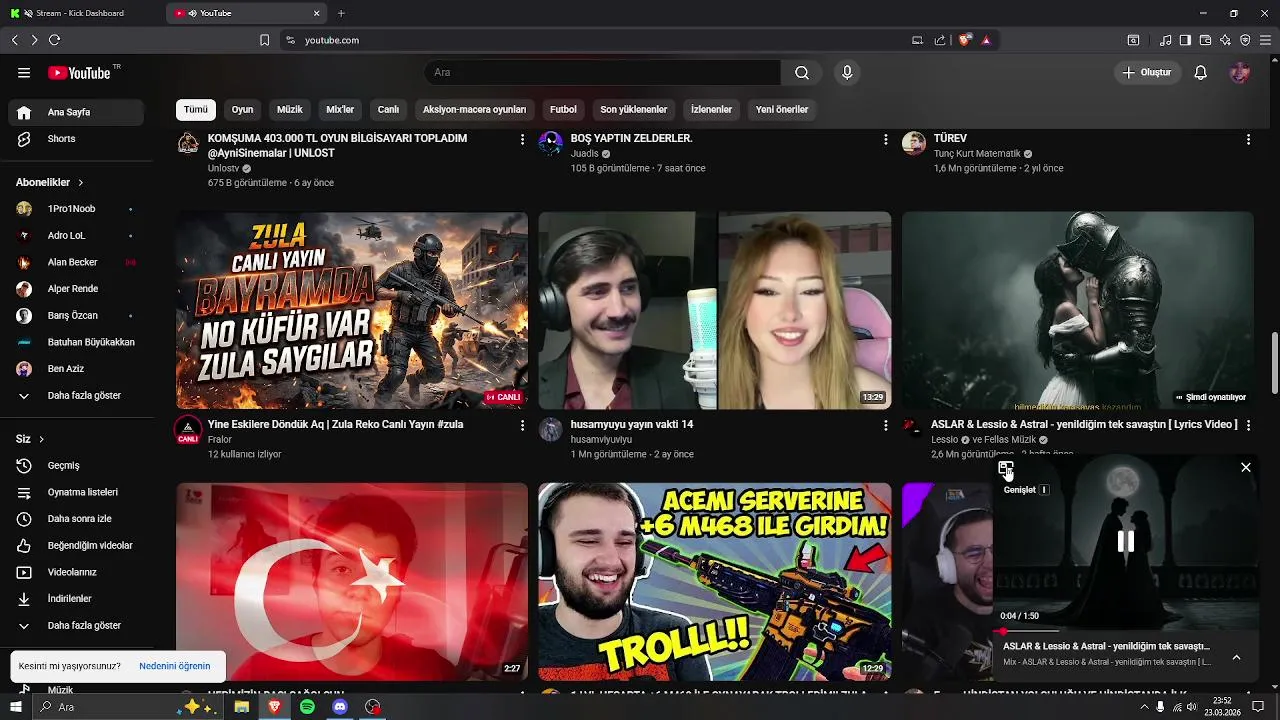Select the Oyun filter chip

[x=243, y=110]
